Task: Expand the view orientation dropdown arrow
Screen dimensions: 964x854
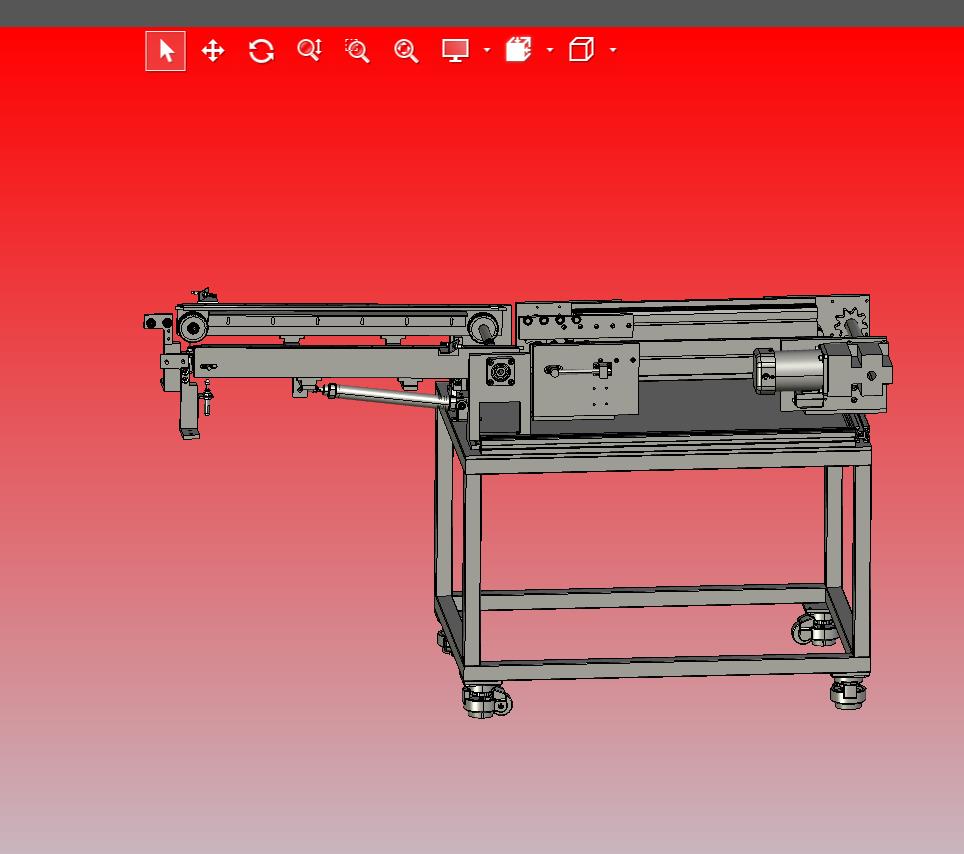Action: (613, 50)
